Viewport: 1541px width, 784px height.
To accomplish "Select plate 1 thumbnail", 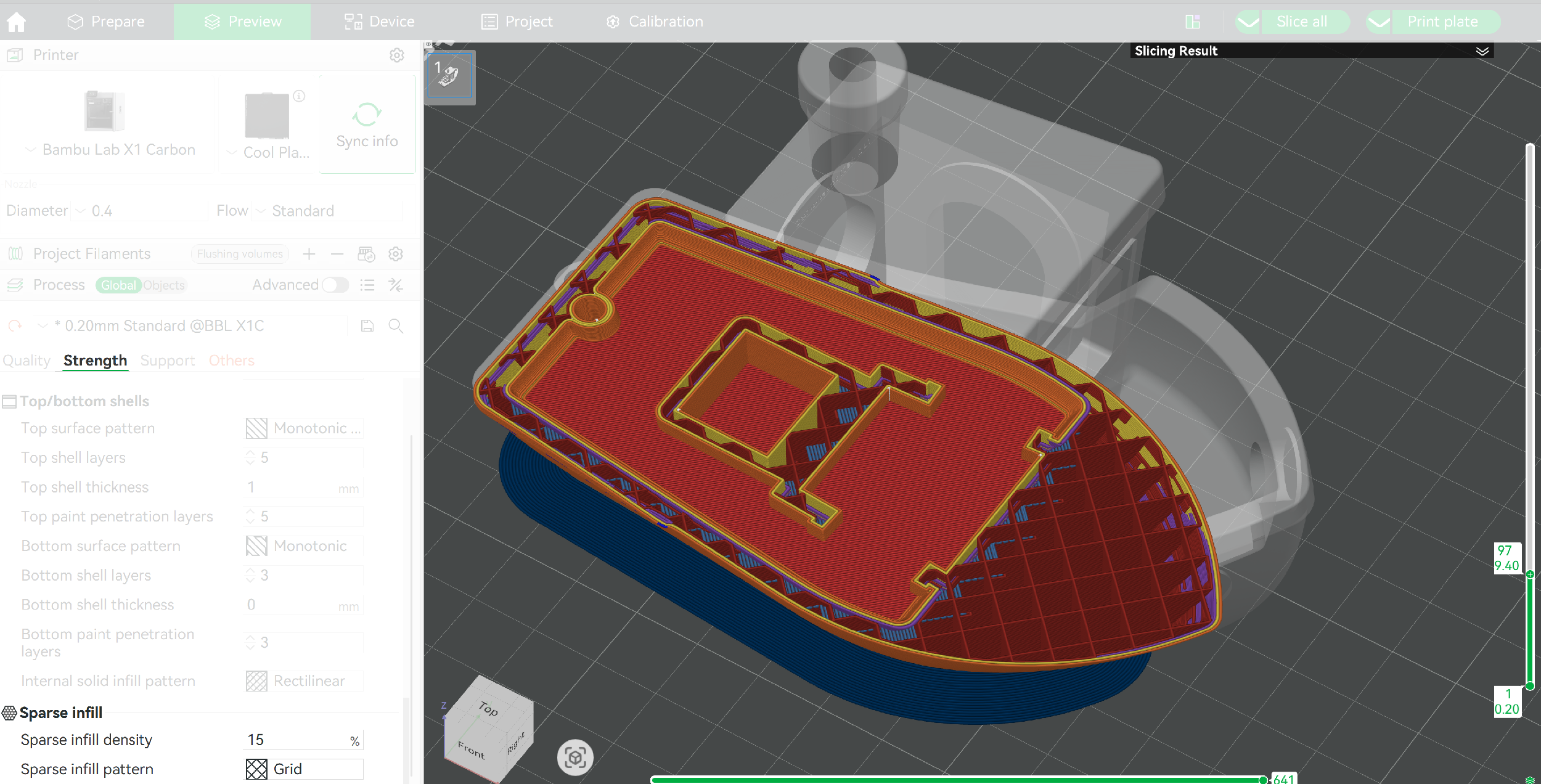I will (449, 75).
